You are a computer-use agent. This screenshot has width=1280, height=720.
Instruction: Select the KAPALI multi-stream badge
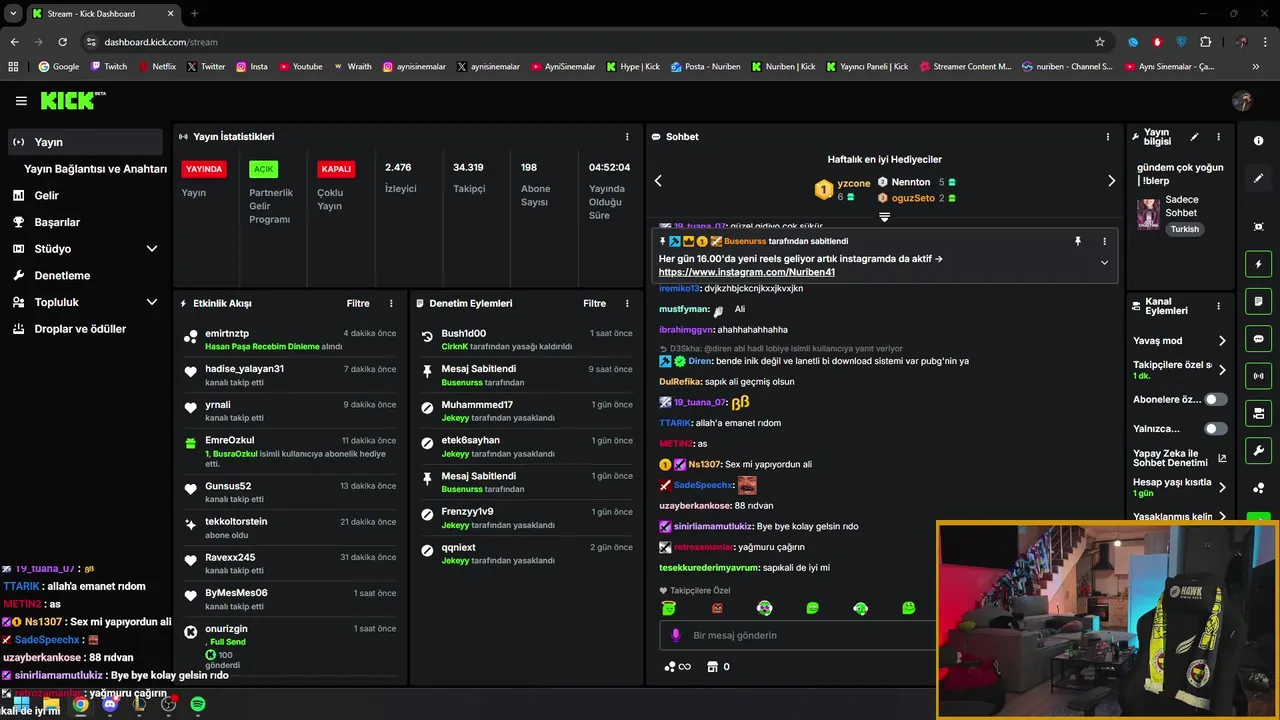point(336,169)
